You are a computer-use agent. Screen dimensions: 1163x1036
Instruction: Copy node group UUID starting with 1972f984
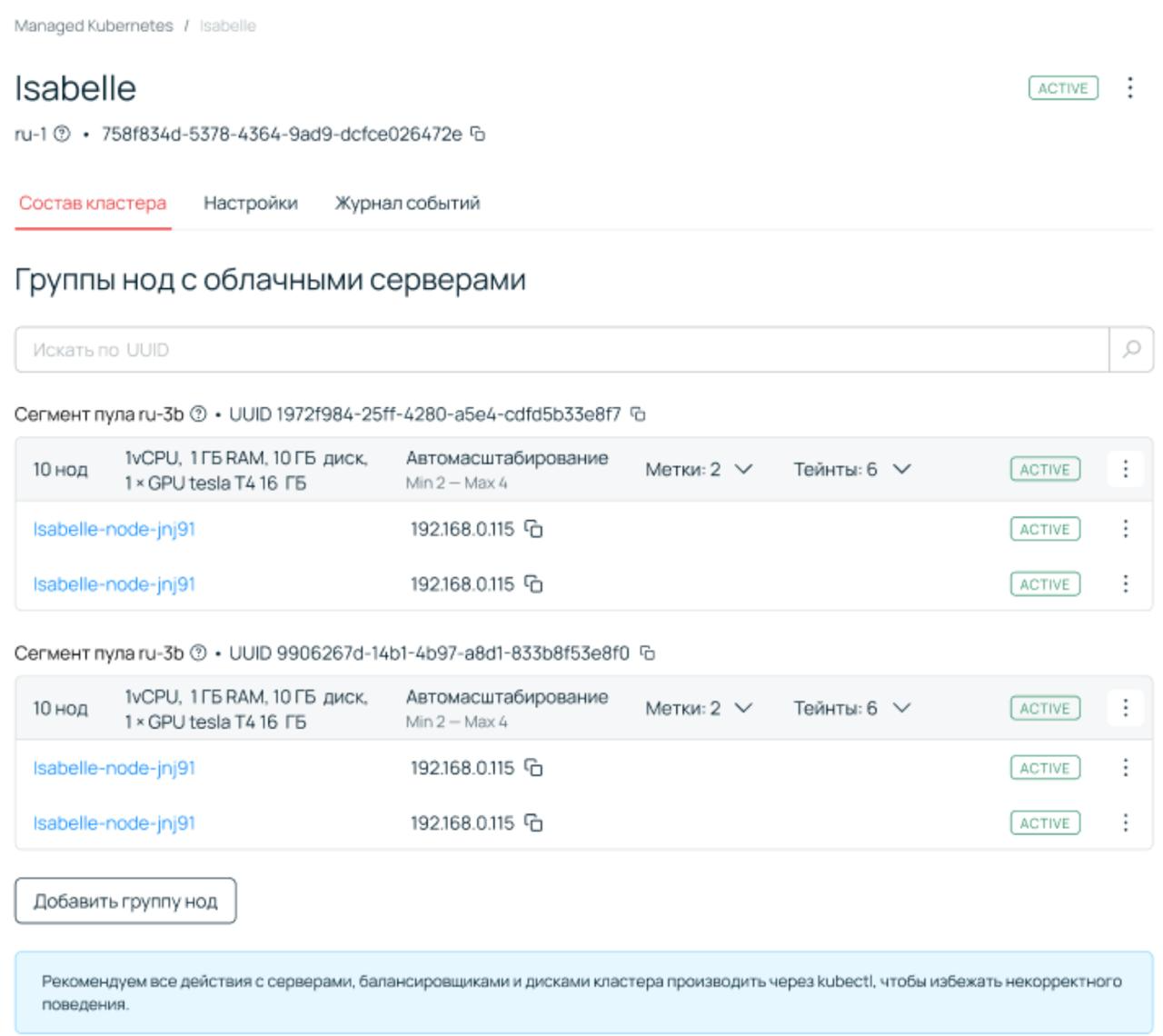[639, 414]
